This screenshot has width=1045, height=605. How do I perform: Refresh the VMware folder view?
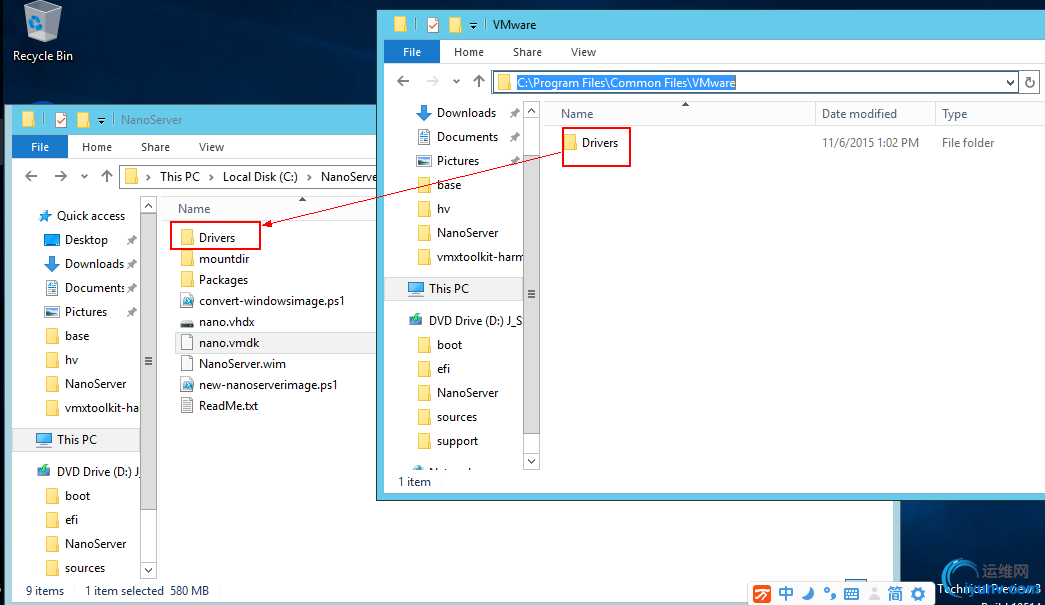[1030, 83]
